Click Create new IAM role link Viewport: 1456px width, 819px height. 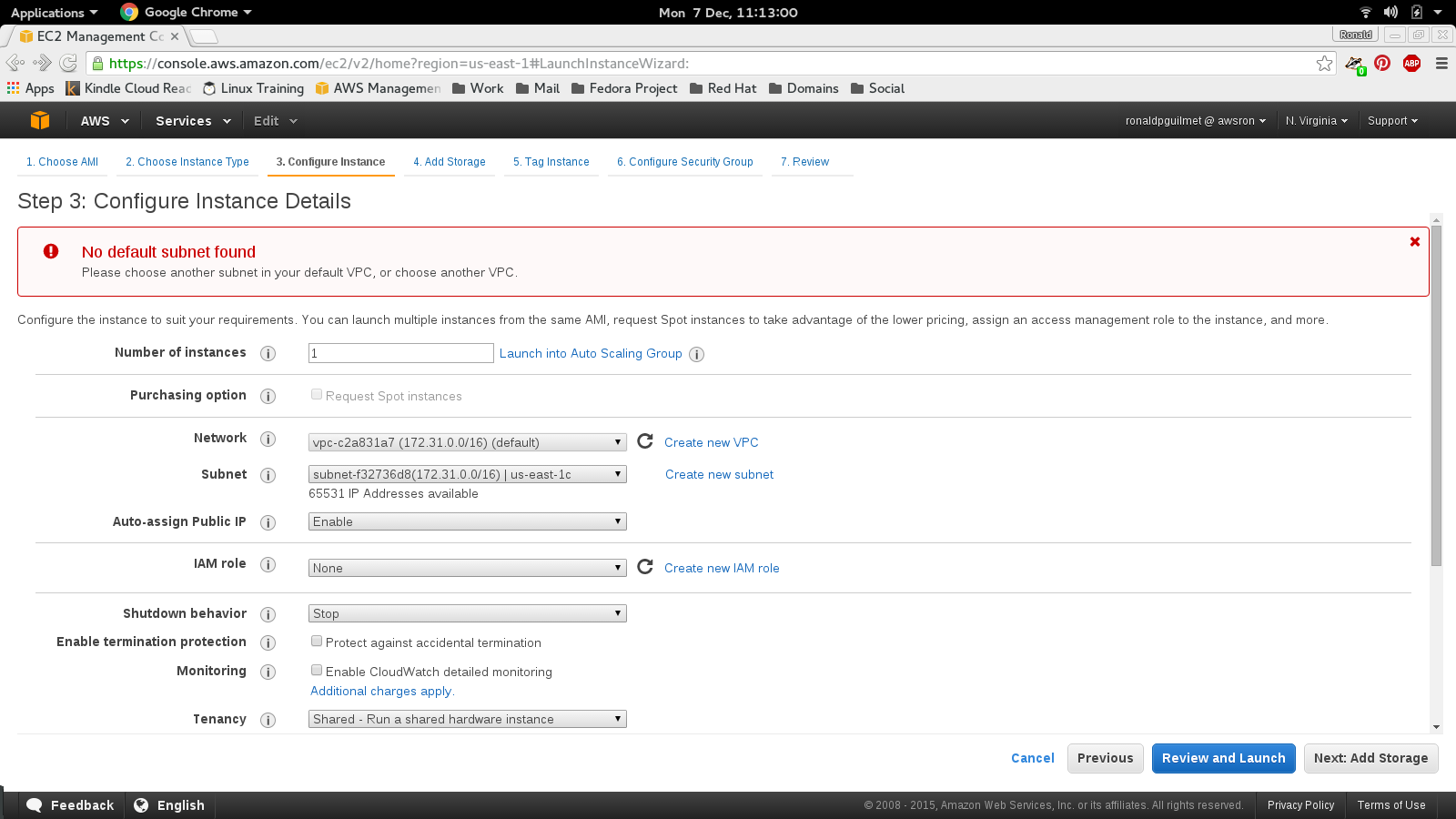point(722,568)
